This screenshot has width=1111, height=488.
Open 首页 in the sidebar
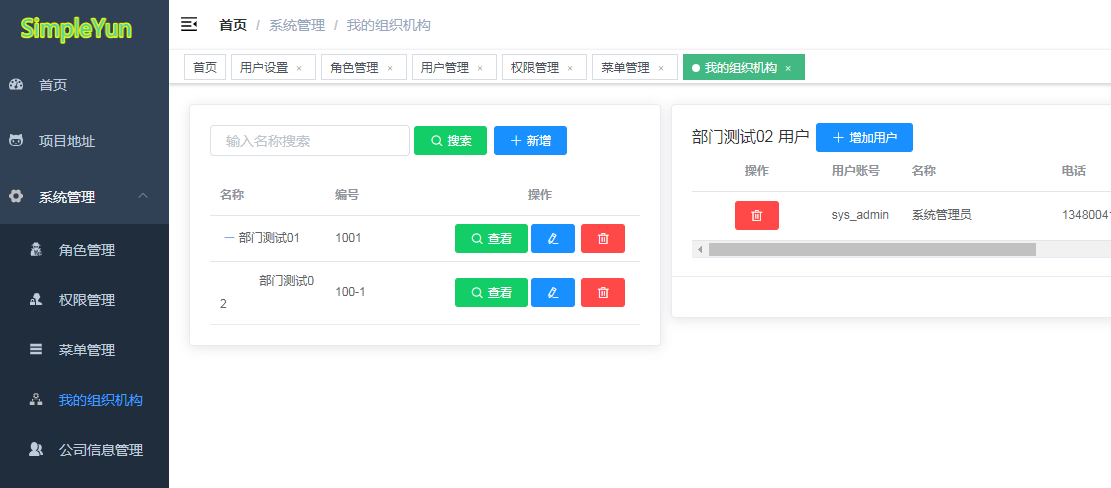tap(84, 85)
